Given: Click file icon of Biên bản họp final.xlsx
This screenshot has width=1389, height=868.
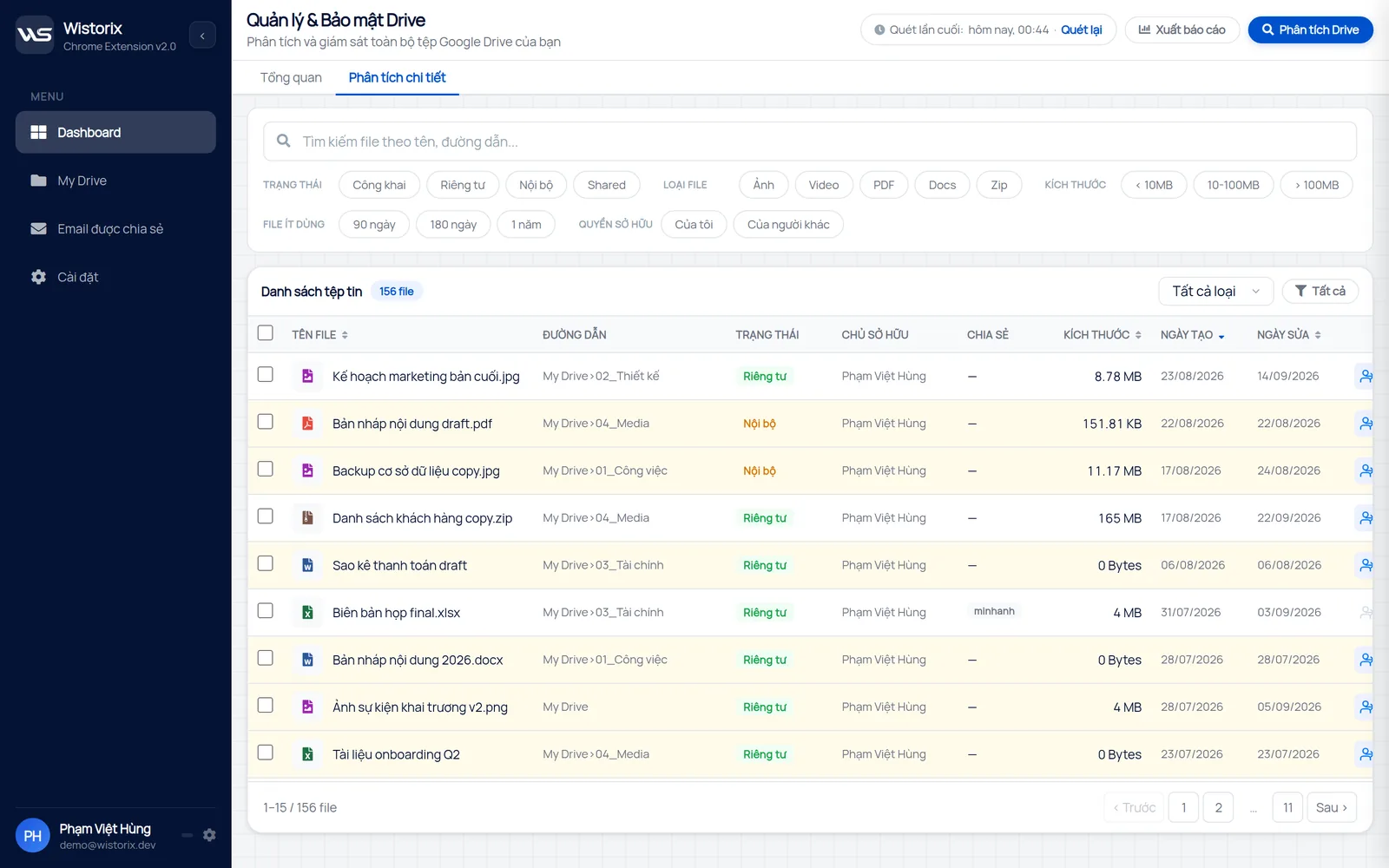Looking at the screenshot, I should tap(307, 613).
